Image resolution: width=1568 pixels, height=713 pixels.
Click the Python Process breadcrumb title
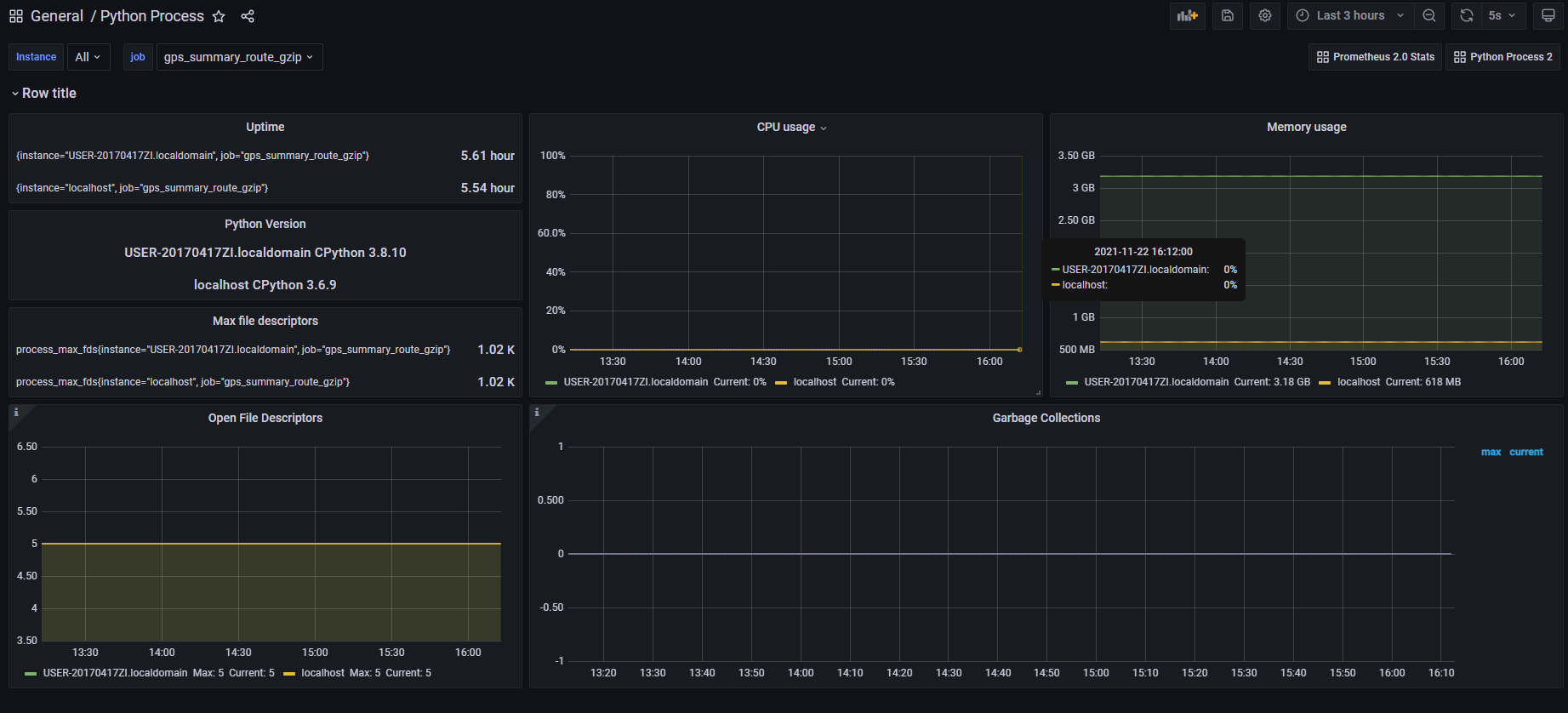(152, 16)
